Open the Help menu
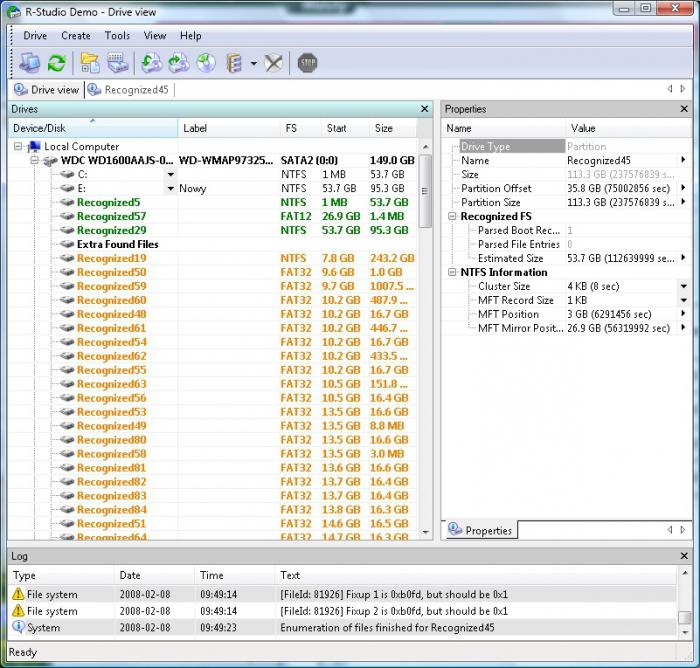The height and width of the screenshot is (668, 700). click(191, 36)
